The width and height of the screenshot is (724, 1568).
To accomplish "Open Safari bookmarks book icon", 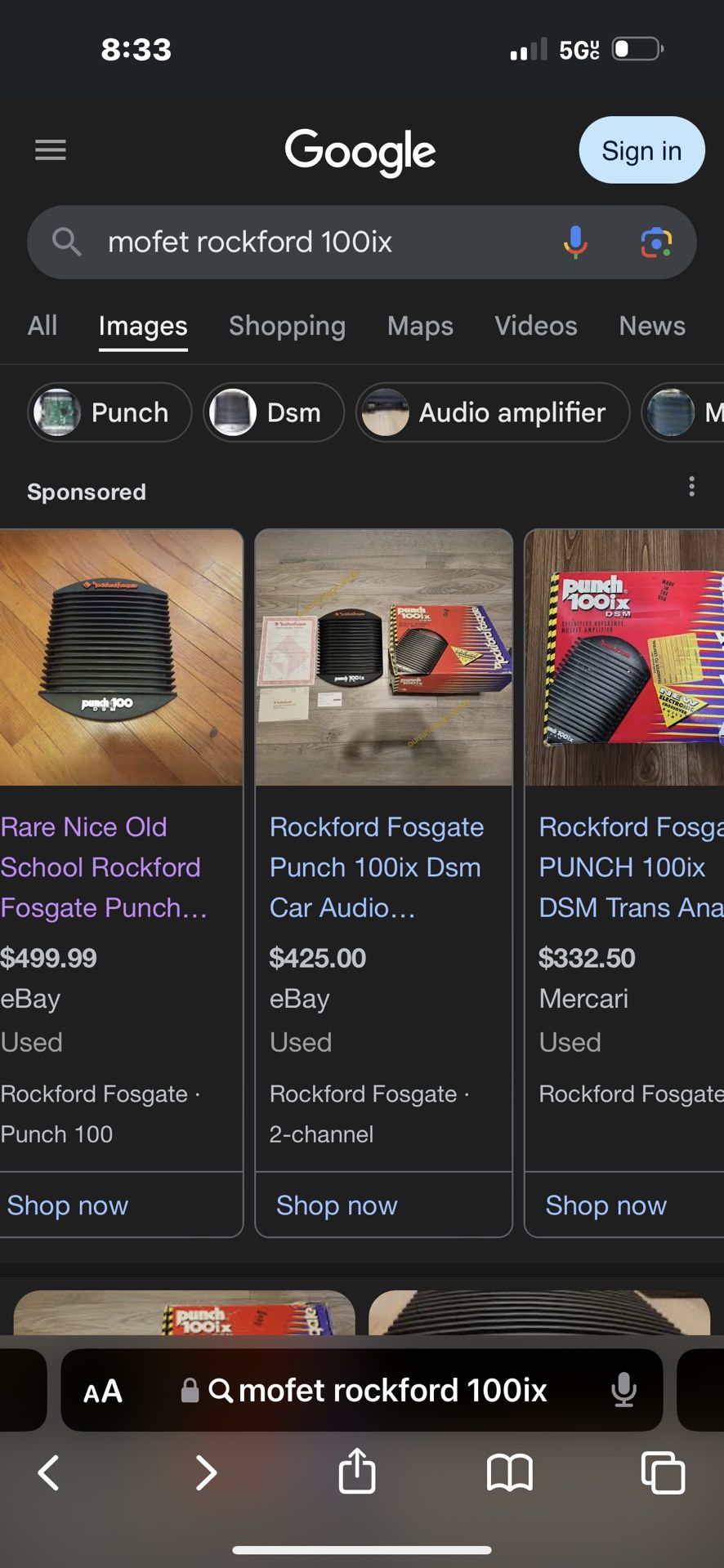I will click(509, 1473).
